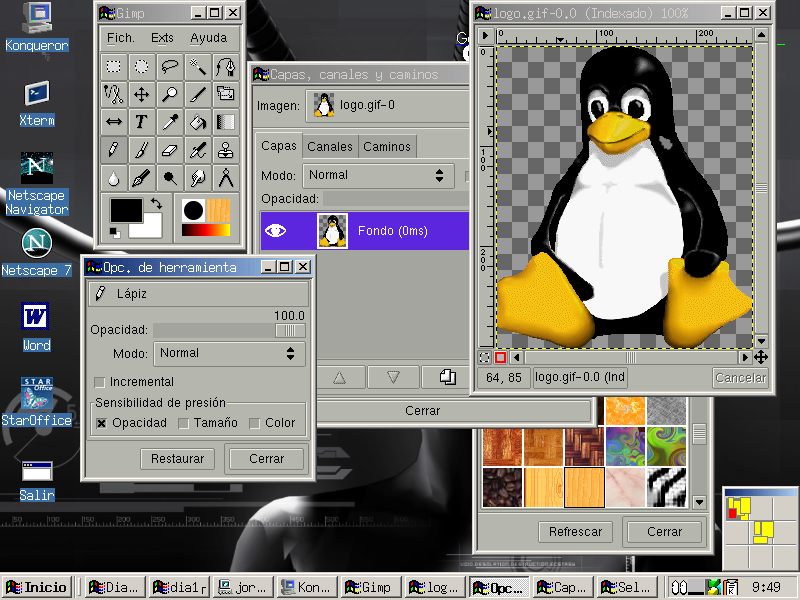Open image menu arrow at ruler corner

pyautogui.click(x=485, y=36)
